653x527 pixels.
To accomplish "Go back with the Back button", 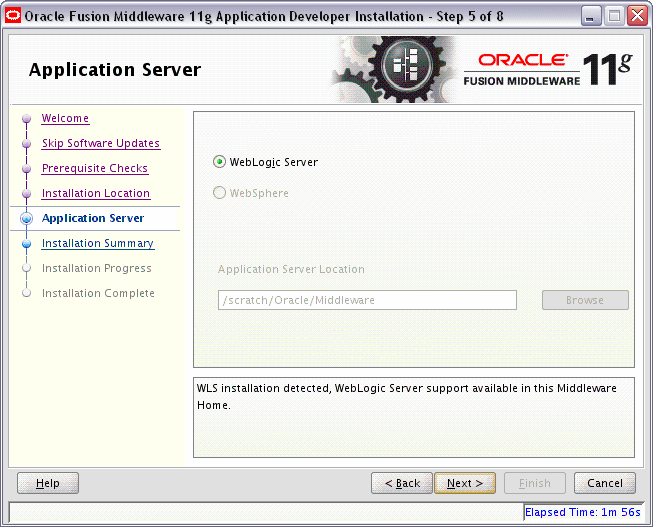I will click(402, 483).
